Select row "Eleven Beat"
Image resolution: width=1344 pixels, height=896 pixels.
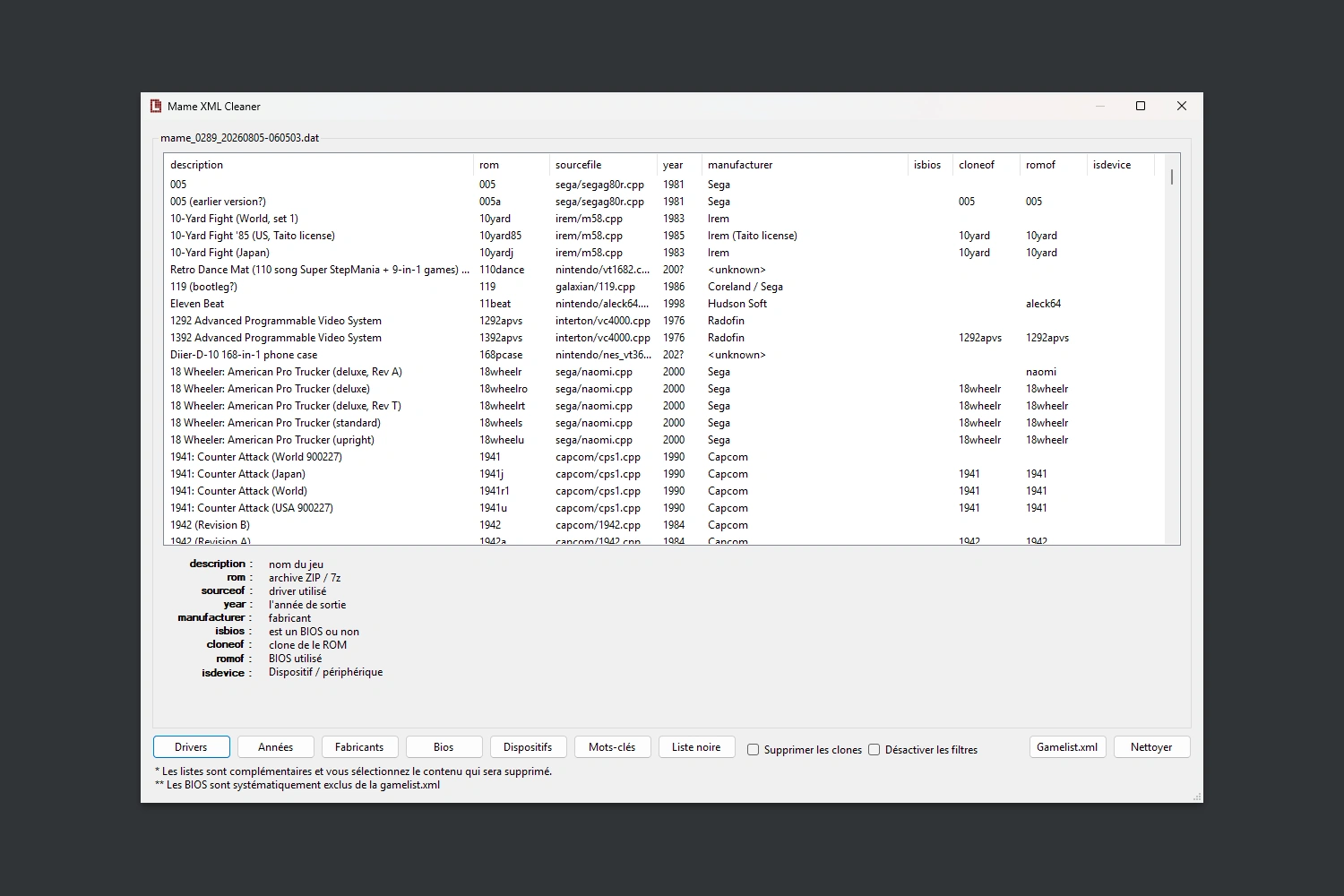click(665, 304)
